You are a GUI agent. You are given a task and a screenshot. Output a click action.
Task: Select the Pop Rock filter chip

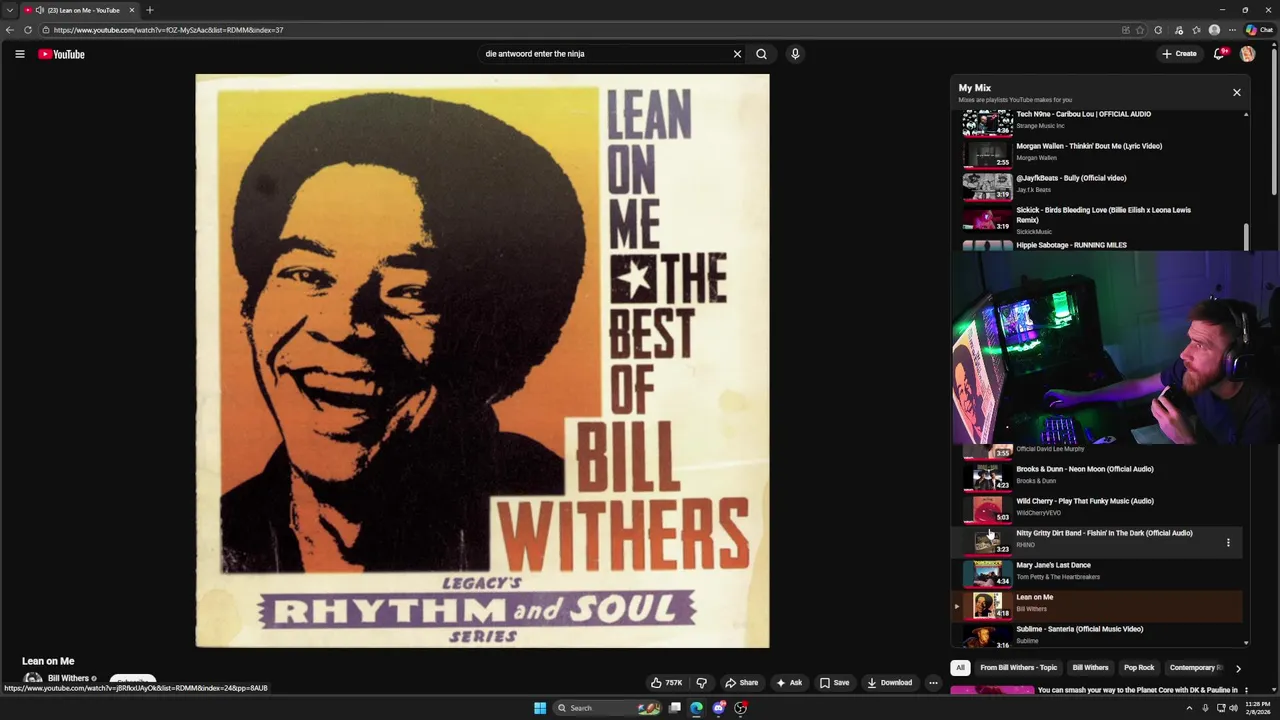coord(1139,668)
